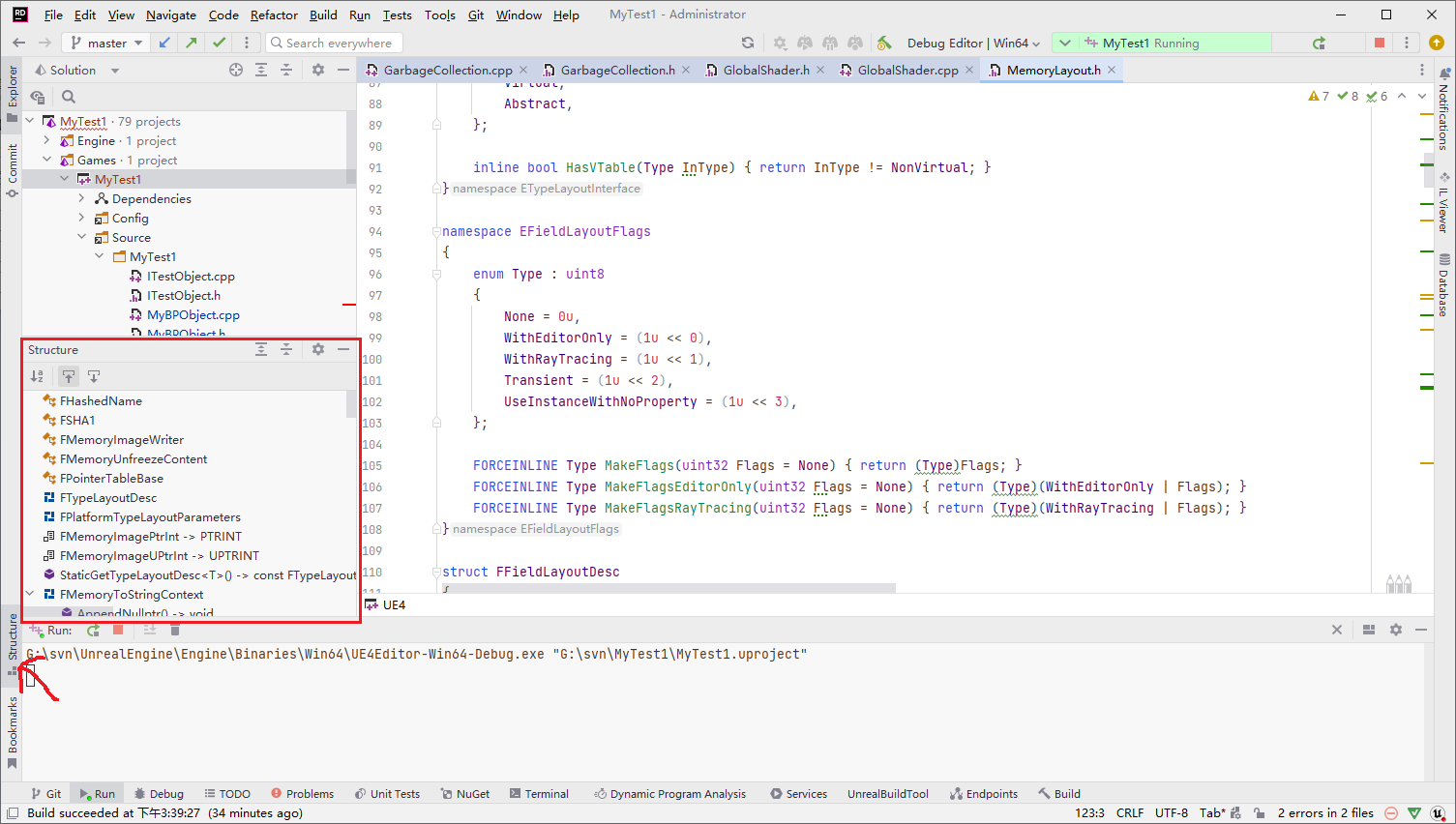
Task: Open the run configuration dropdown arrow
Action: (x=1065, y=43)
